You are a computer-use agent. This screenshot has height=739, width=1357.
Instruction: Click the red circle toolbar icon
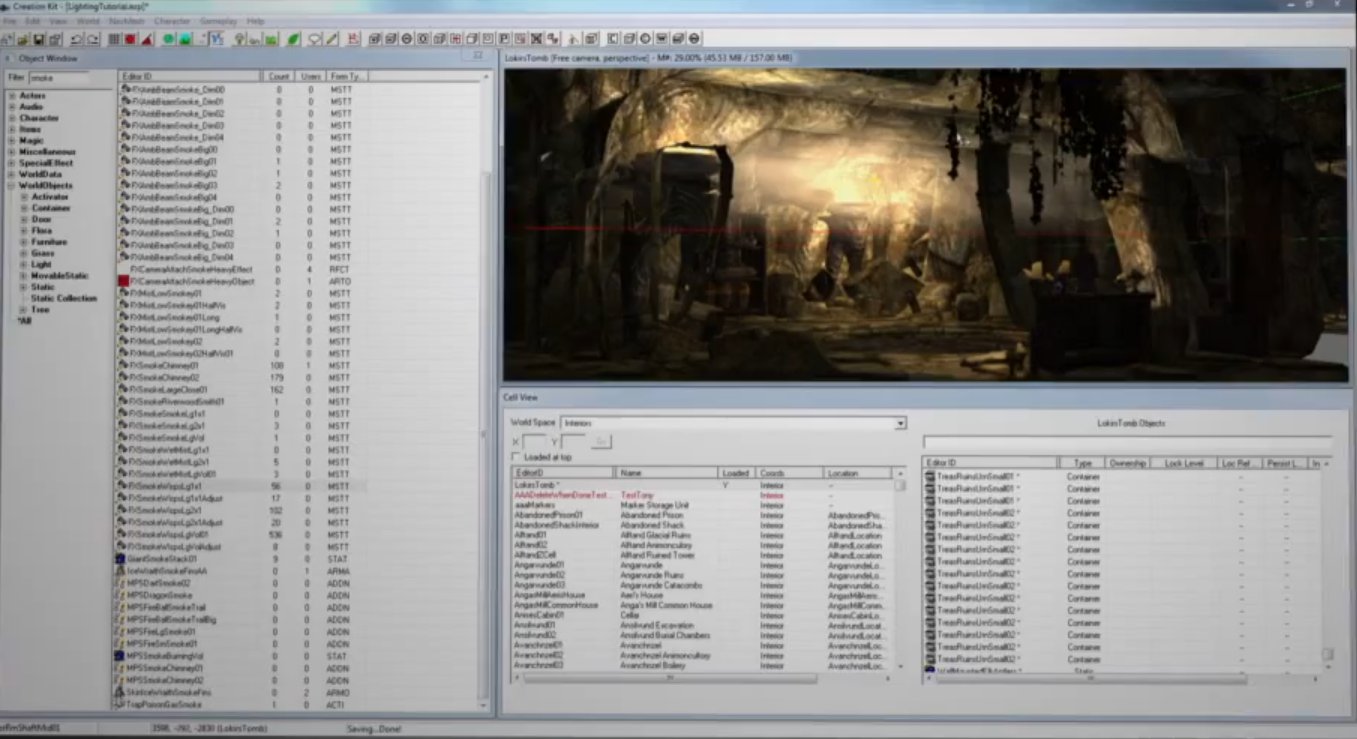[130, 39]
